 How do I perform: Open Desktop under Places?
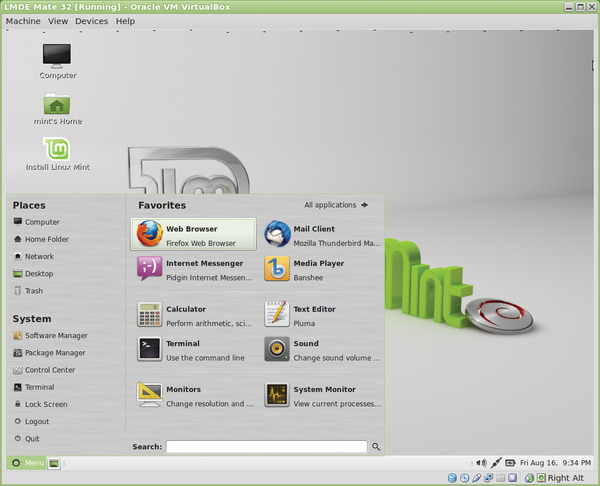pyautogui.click(x=33, y=274)
